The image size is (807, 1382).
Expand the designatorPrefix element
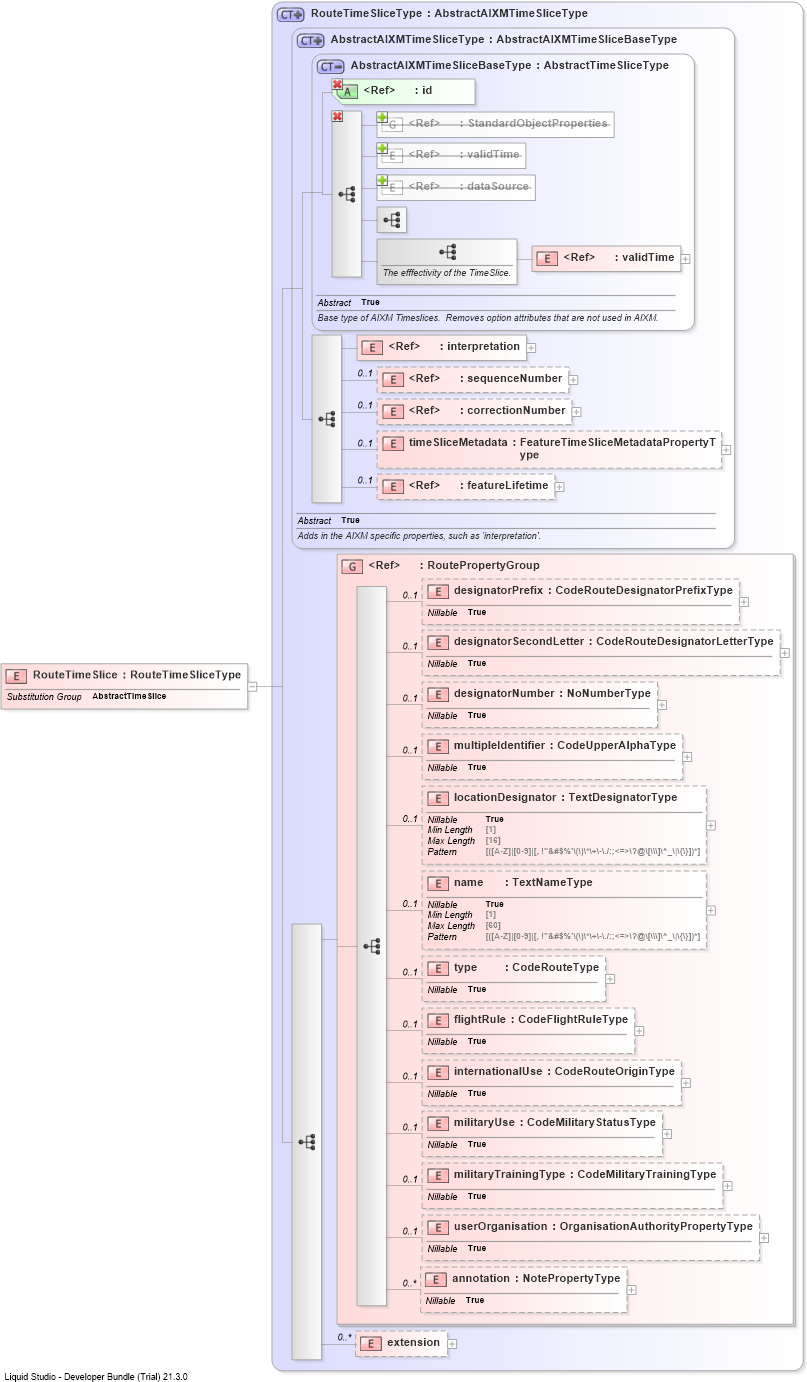click(745, 602)
